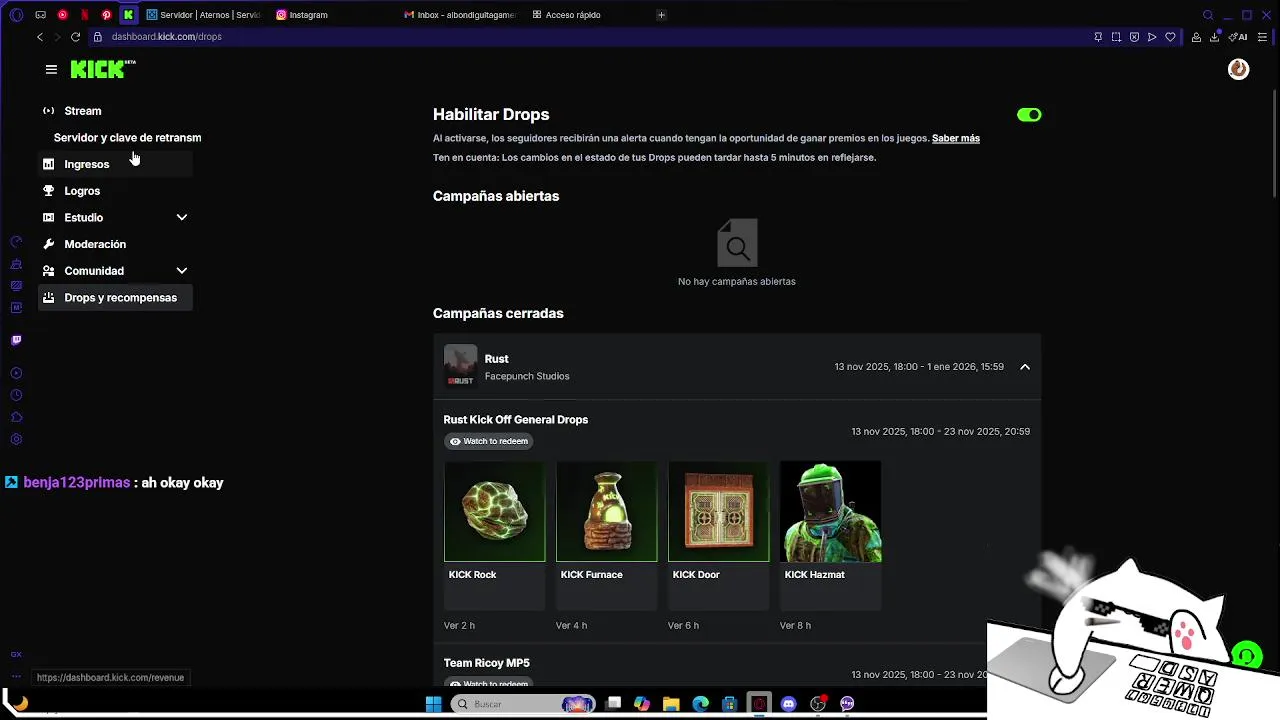
Task: Click the Windows Buscar search box
Action: 525,704
